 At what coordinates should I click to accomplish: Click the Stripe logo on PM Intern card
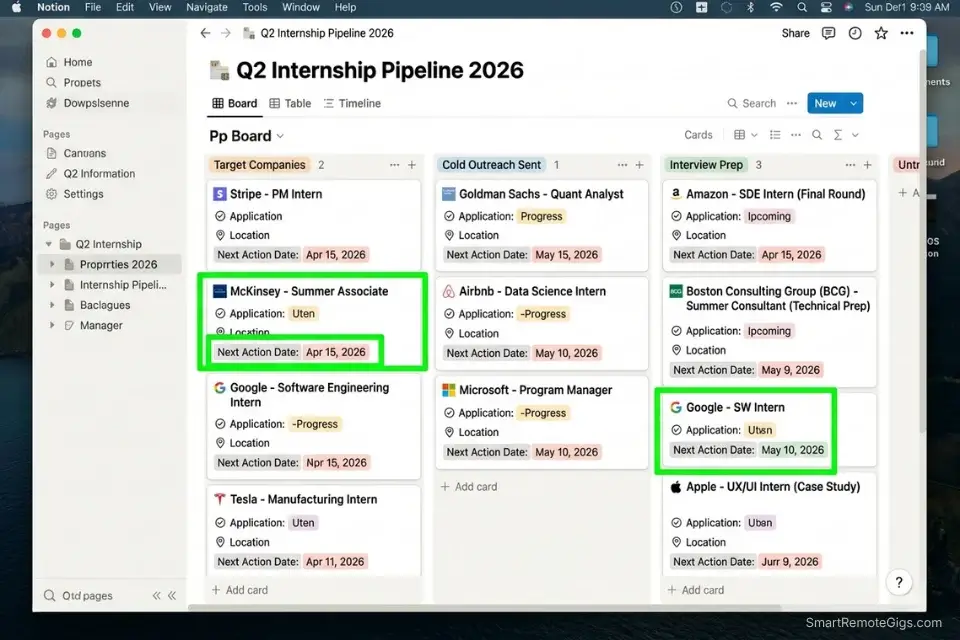(219, 194)
